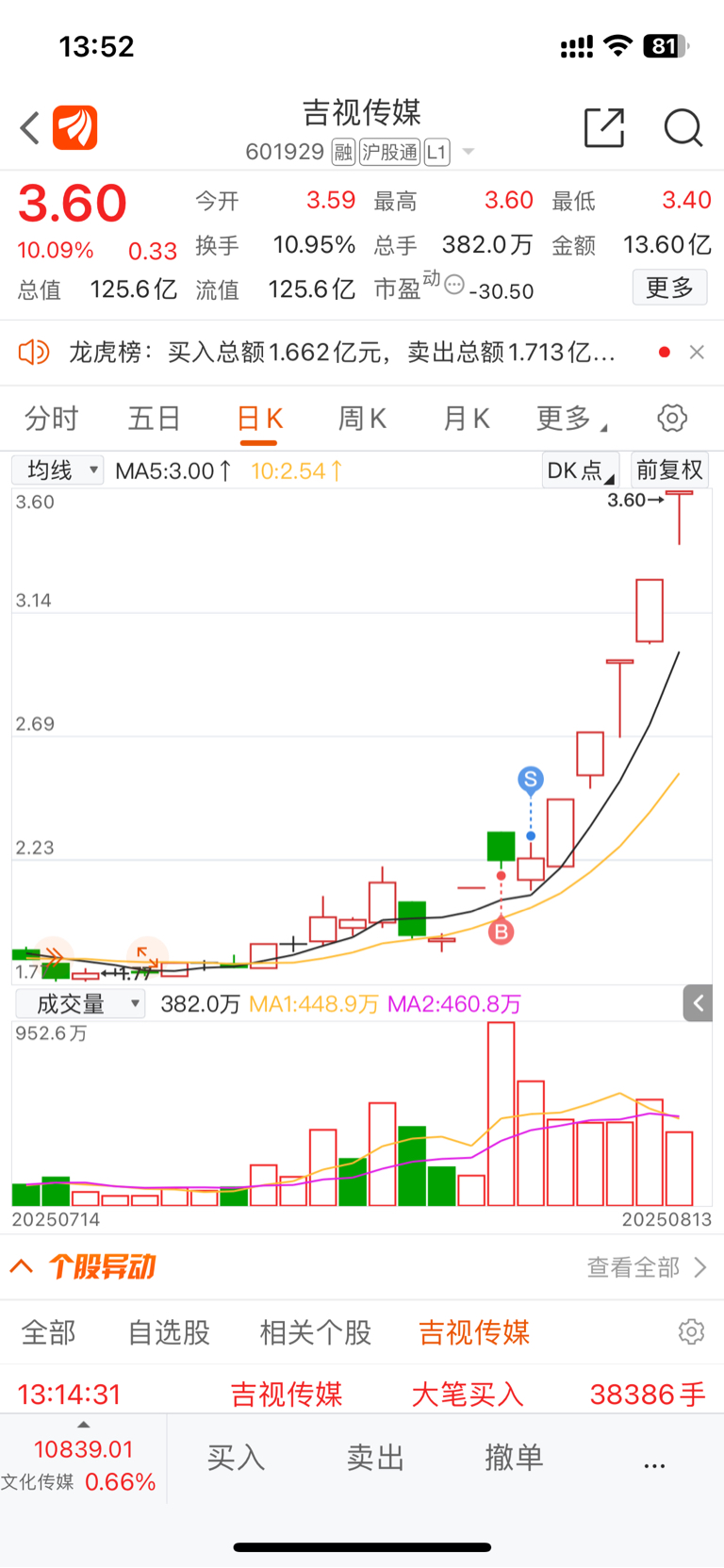Tap the share/export icon
Viewport: 724px width, 1568px height.
point(604,127)
